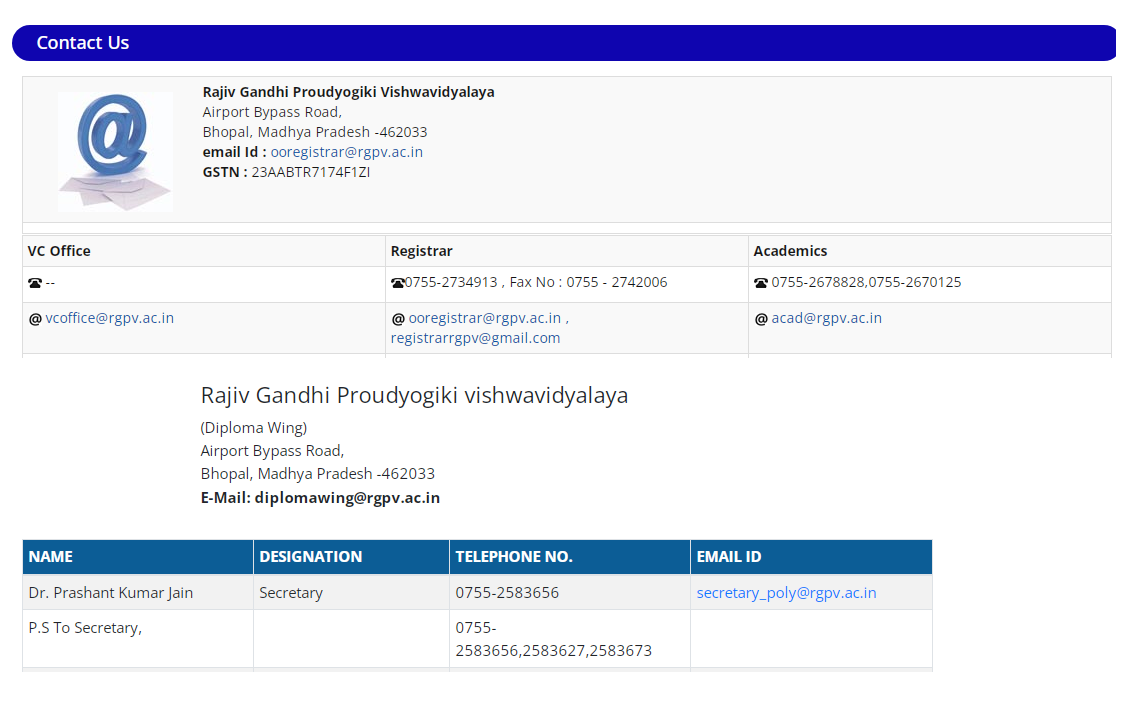Click the TELEPHONE NO. column header
The width and height of the screenshot is (1132, 721).
570,556
